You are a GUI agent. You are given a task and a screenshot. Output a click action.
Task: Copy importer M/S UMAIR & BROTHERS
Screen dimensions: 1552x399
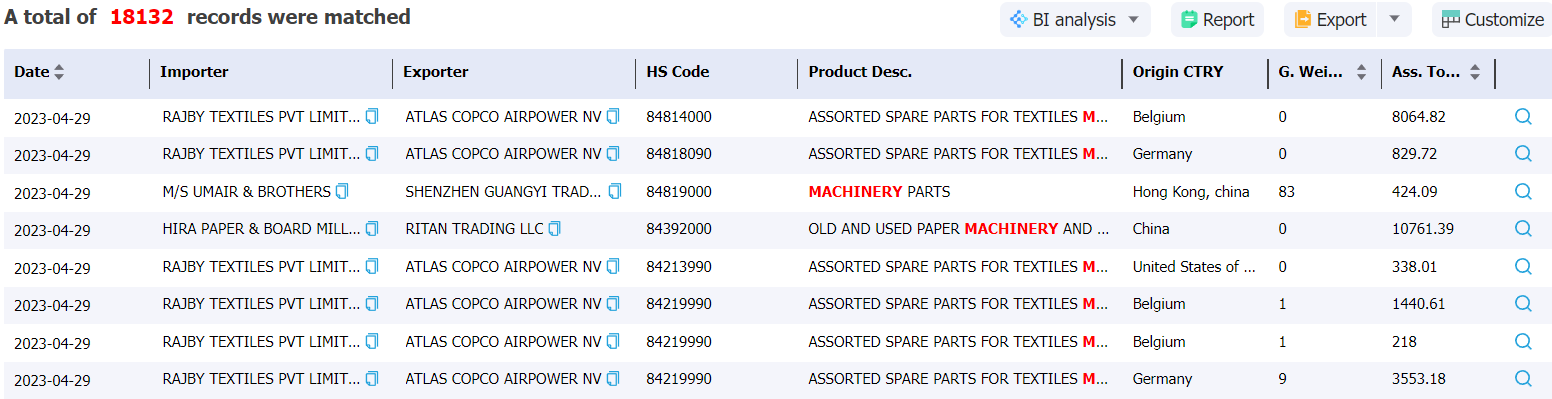[x=342, y=191]
